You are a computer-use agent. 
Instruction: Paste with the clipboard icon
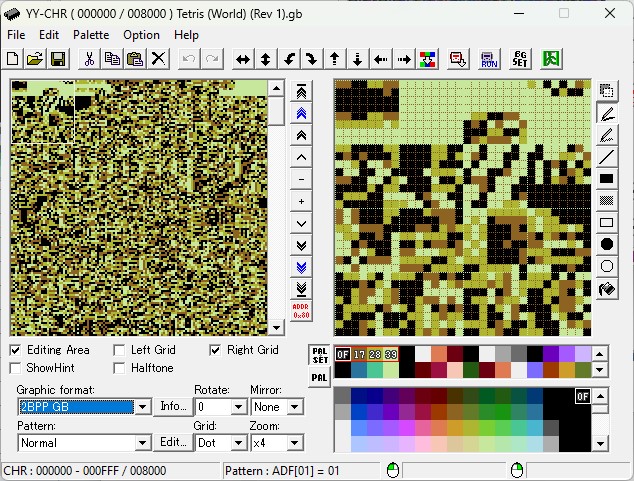click(x=135, y=59)
